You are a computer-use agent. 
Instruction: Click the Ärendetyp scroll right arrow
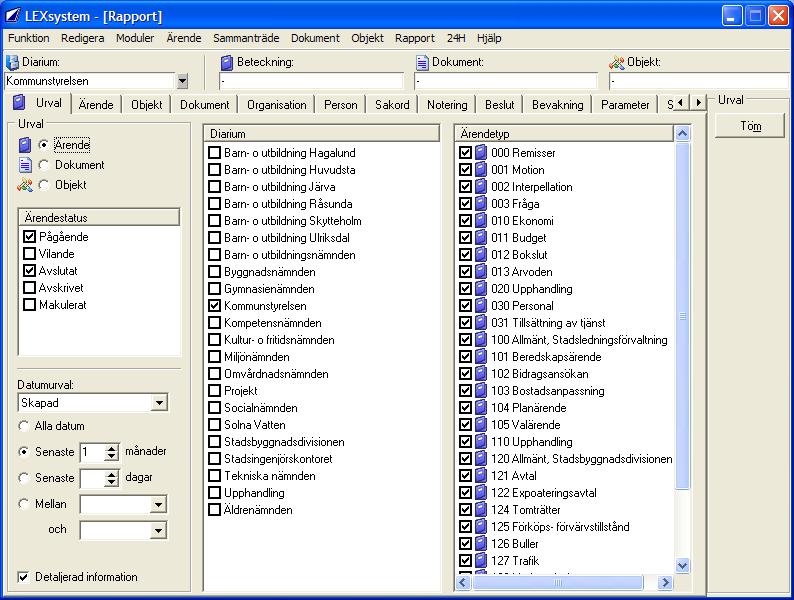pos(665,583)
